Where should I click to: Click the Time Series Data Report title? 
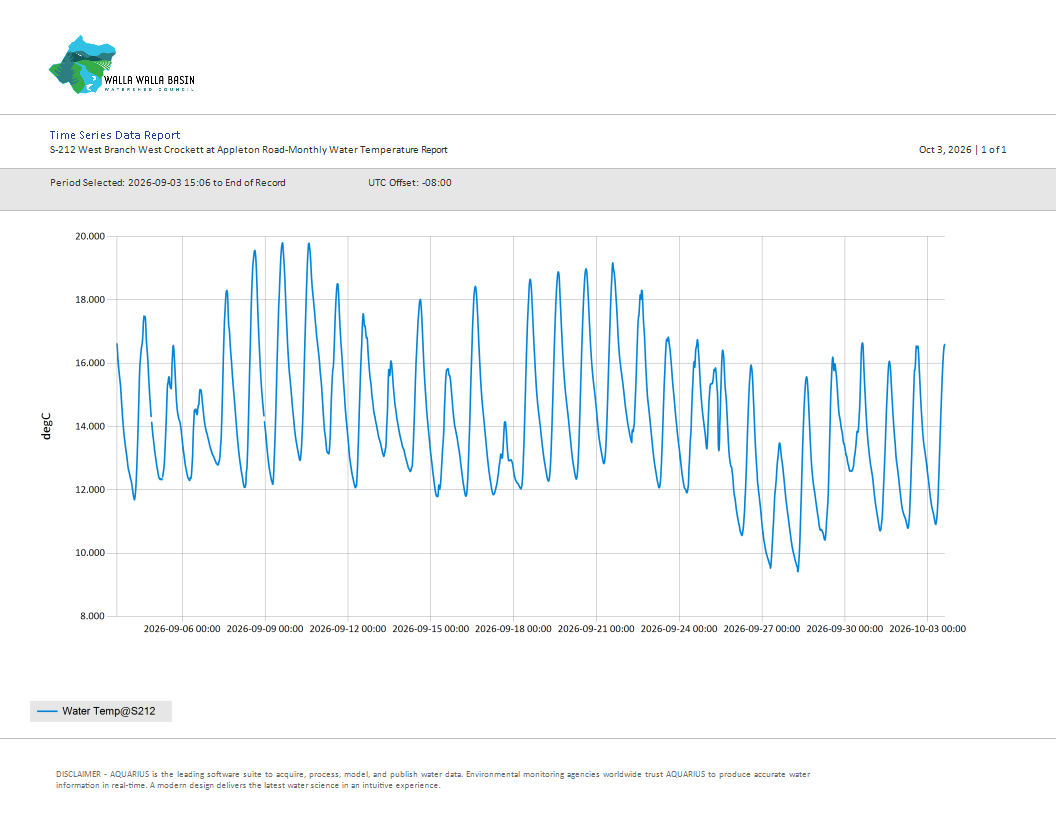(x=114, y=135)
